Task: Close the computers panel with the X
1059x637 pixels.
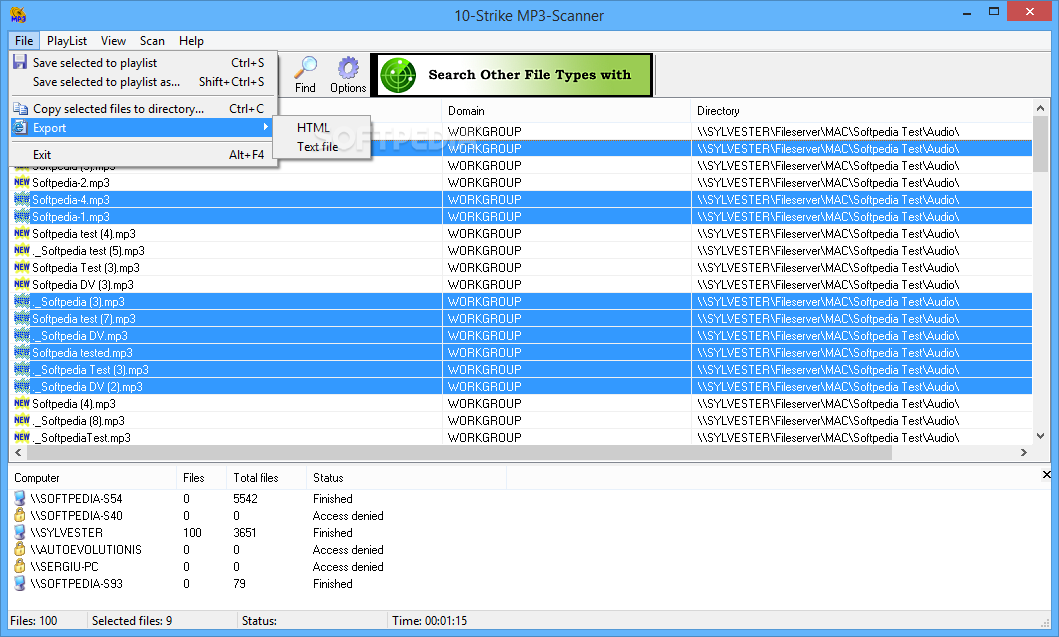Action: pyautogui.click(x=1046, y=475)
